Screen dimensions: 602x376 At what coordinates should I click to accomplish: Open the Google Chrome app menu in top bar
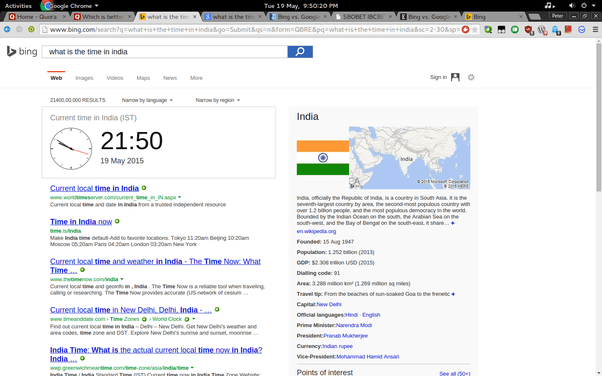coord(70,5)
